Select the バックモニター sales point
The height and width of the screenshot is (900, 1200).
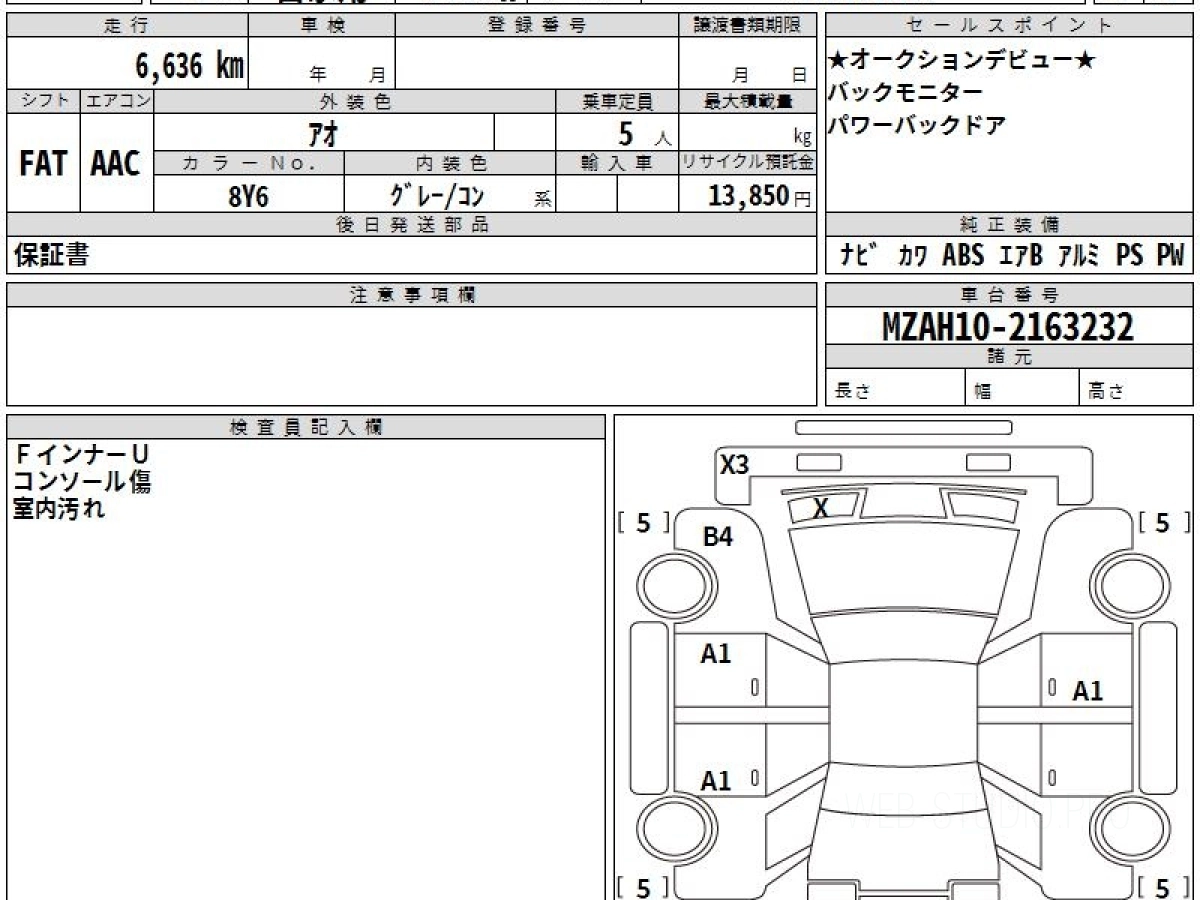point(905,93)
